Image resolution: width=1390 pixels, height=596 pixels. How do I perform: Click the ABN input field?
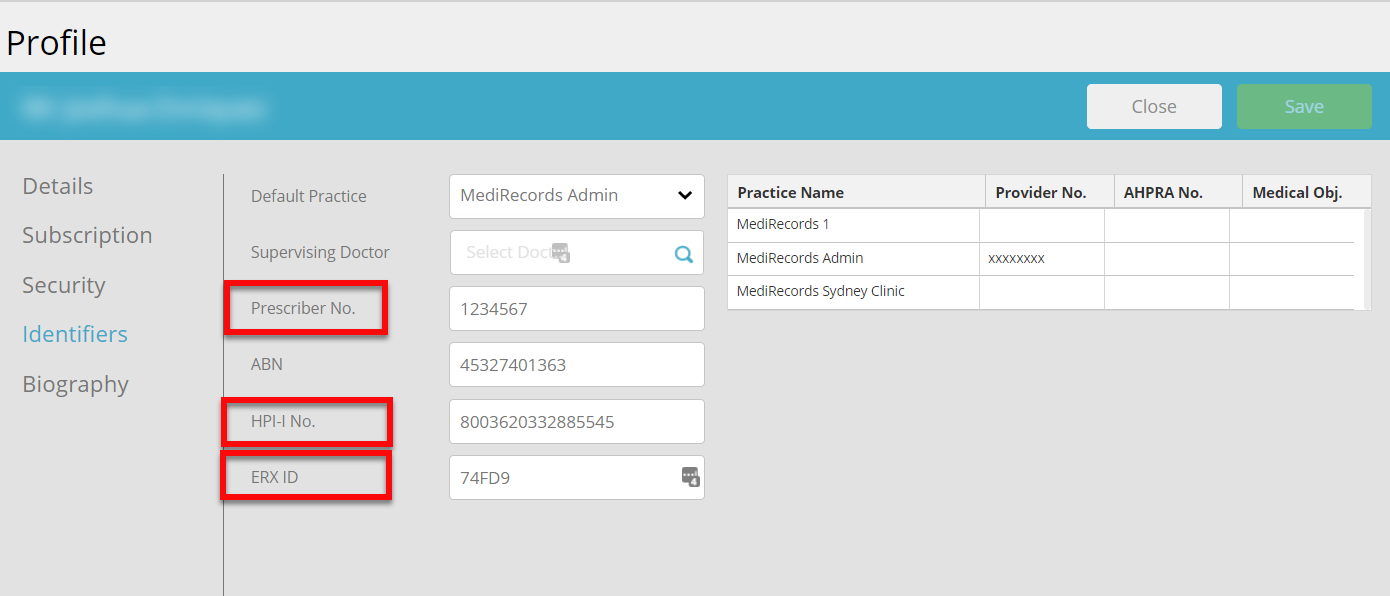tap(577, 365)
